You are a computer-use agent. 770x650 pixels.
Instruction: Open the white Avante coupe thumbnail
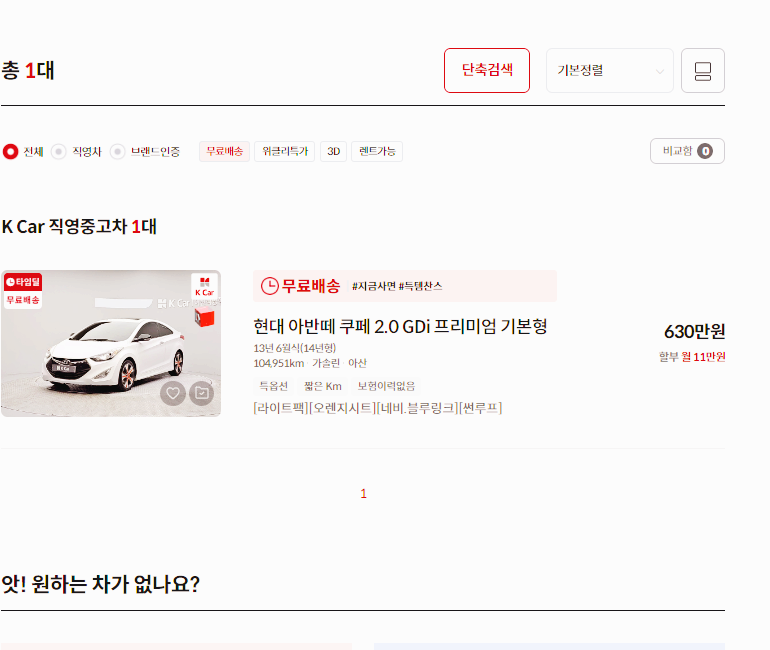[110, 344]
